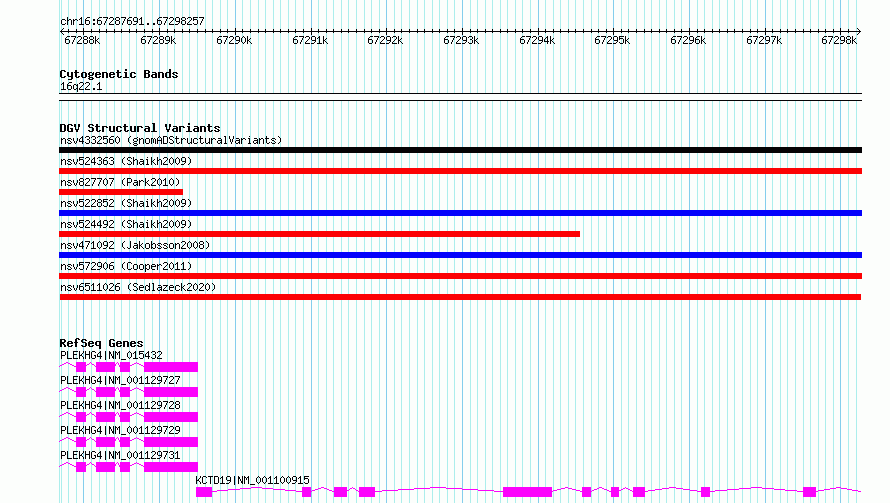Screen dimensions: 890x503
Task: Open the DGV Structural Variants track title
Action: point(140,128)
